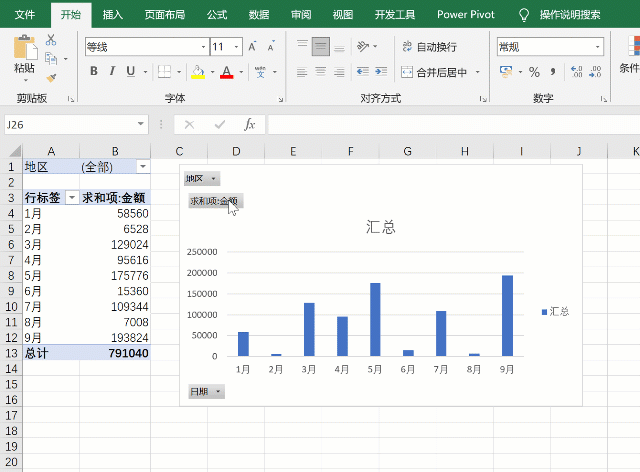Screen dimensions: 640x472
Task: Align text to vertical middle
Action: (321, 47)
